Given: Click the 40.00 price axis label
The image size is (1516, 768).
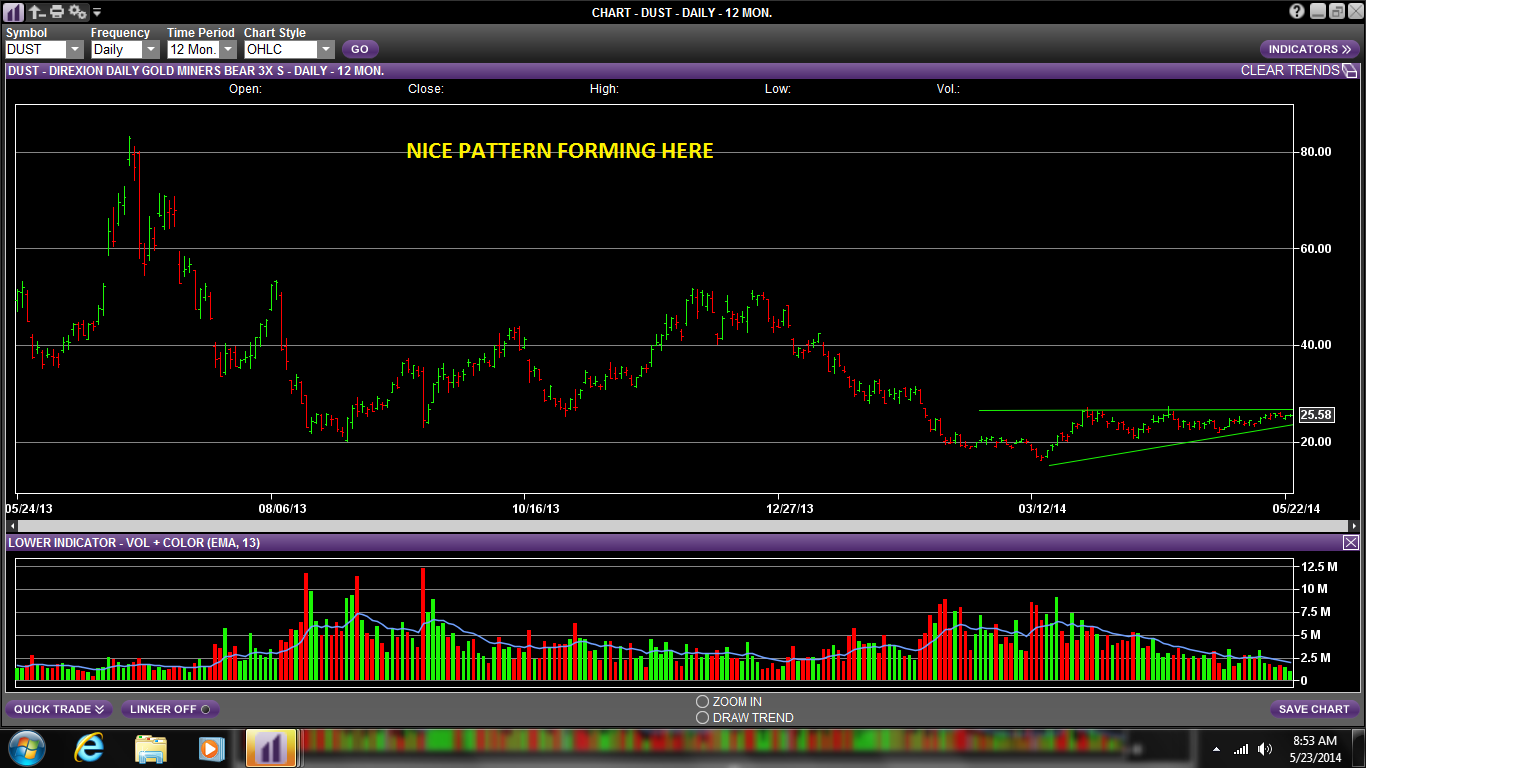Looking at the screenshot, I should (1315, 345).
